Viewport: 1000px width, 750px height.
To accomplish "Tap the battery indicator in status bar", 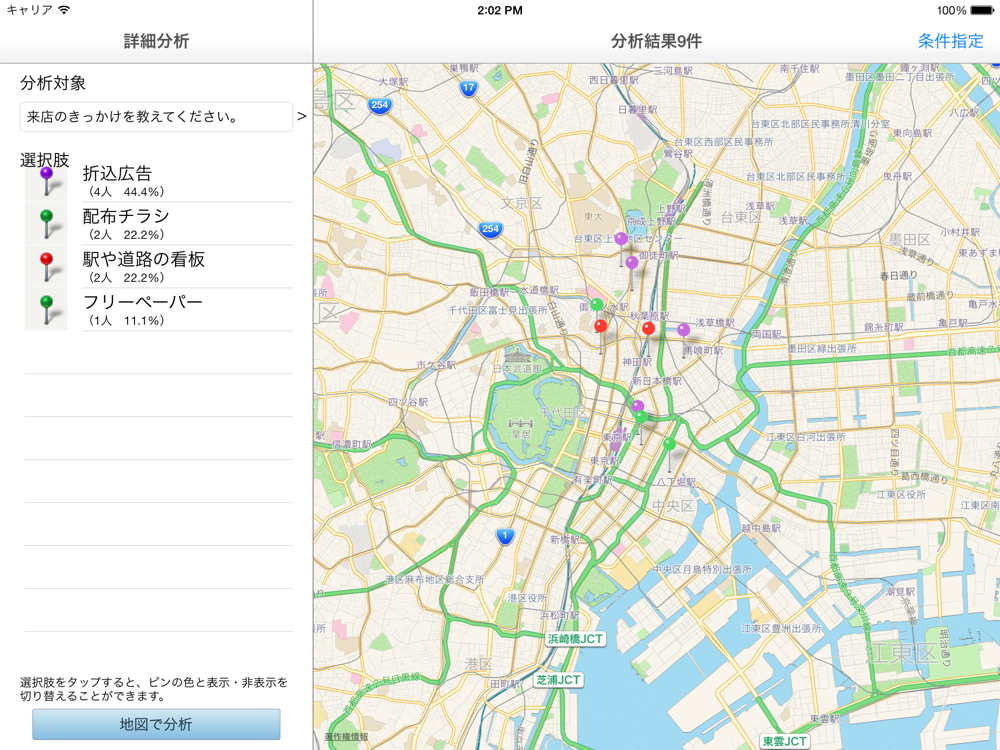I will click(981, 11).
